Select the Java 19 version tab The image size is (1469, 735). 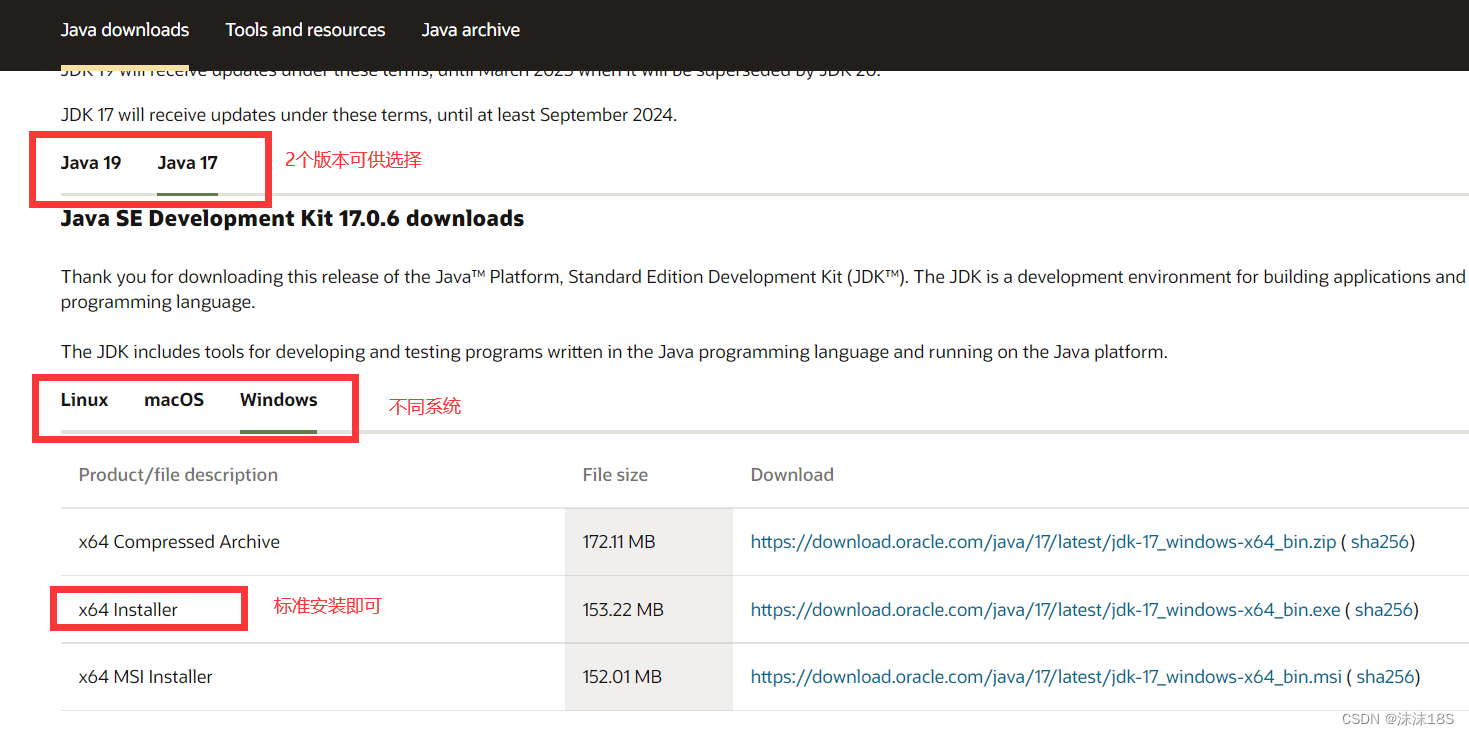click(91, 163)
